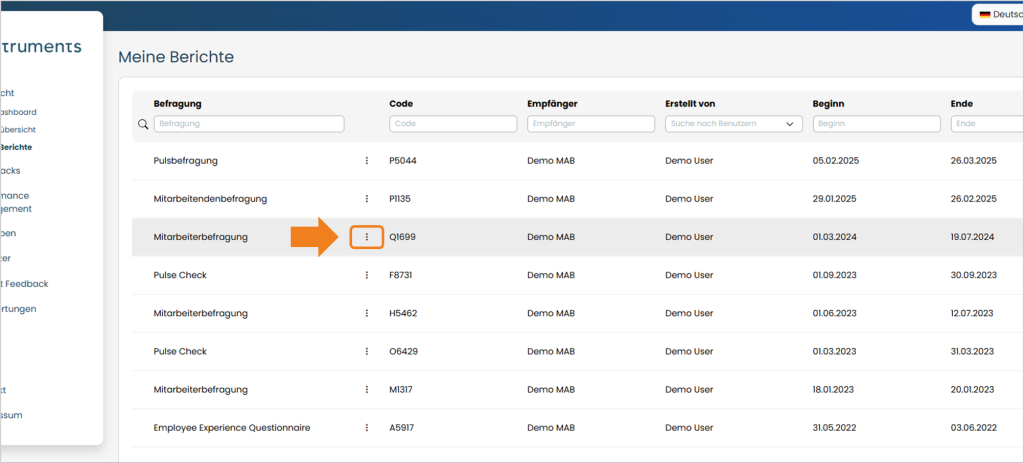Click Mitarbeiterbefragung in row M1317
The image size is (1024, 463).
click(200, 389)
